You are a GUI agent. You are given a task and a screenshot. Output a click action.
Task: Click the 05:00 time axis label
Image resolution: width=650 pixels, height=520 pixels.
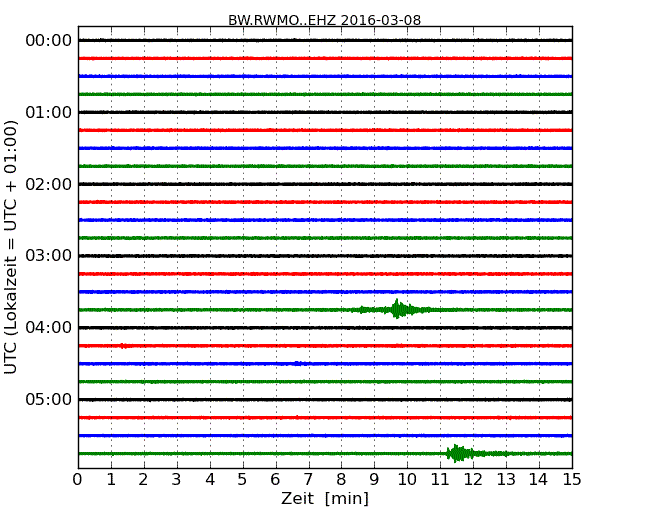tap(49, 399)
